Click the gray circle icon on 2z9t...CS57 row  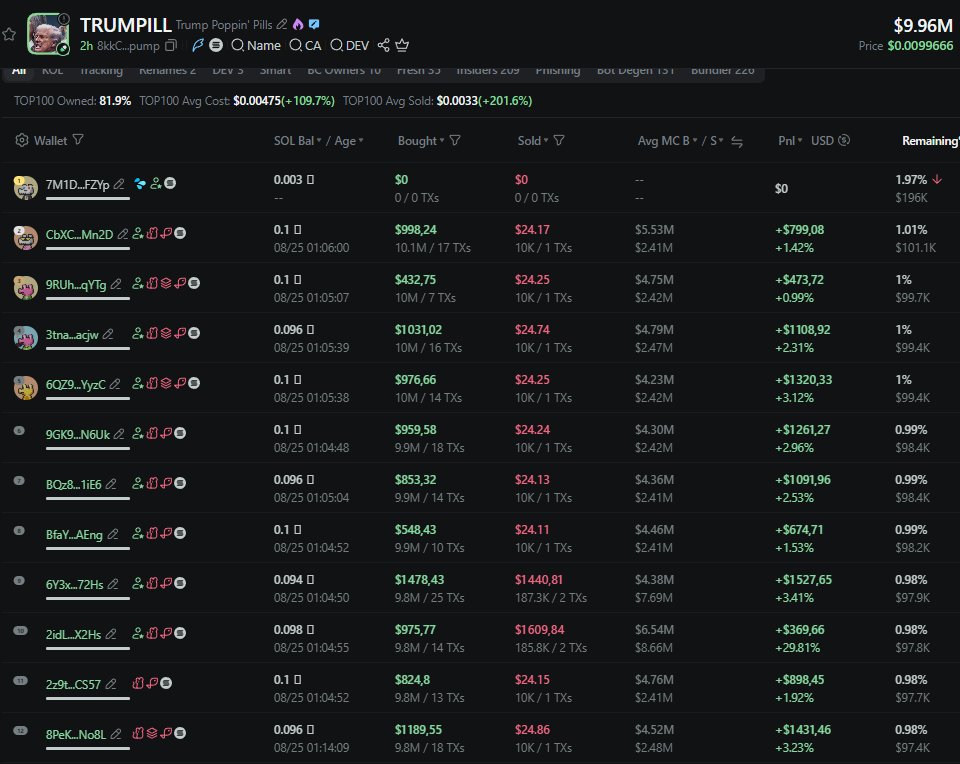coord(166,683)
